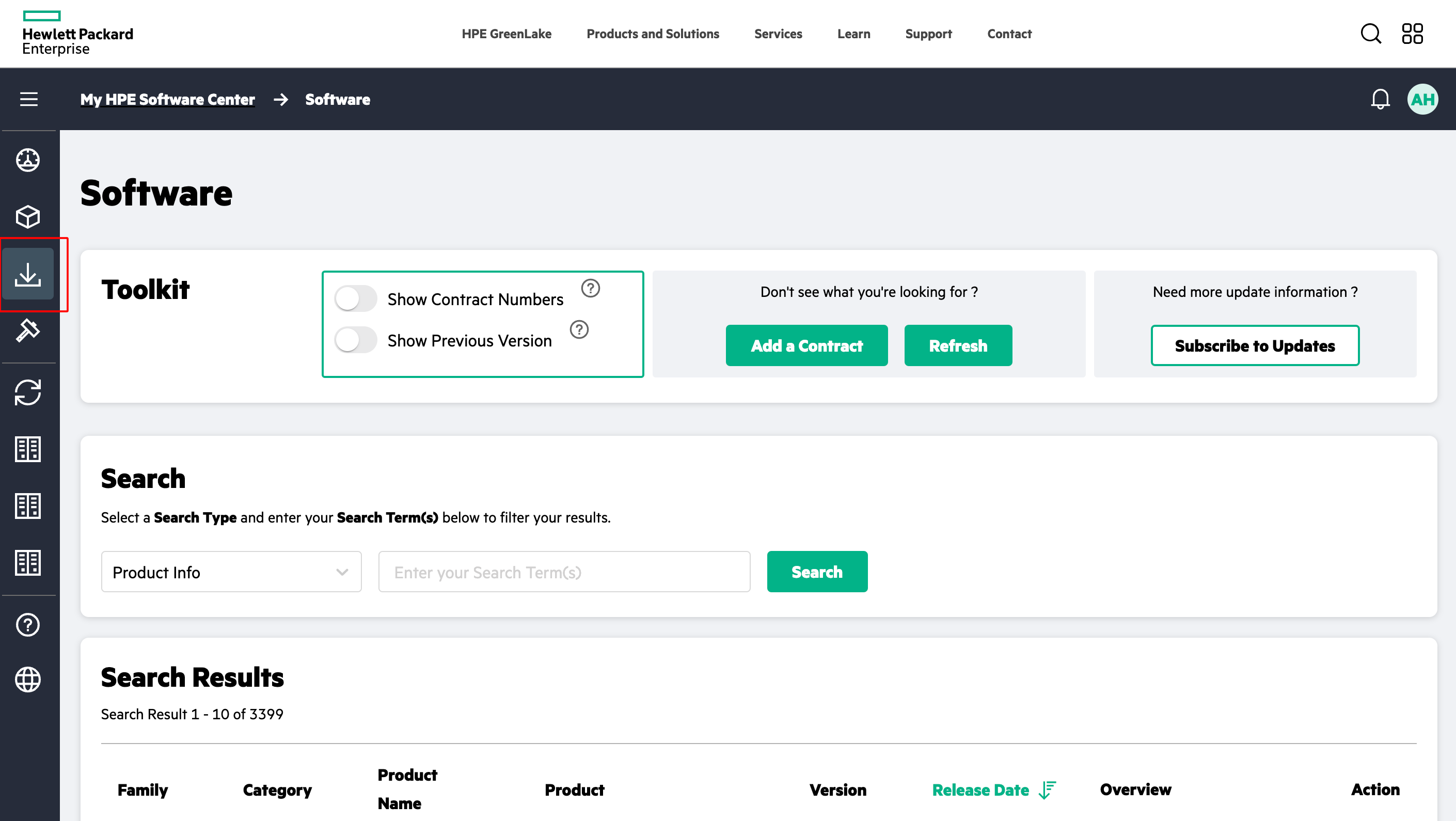Open the first report grid icon in sidebar
The height and width of the screenshot is (821, 1456).
28,450
